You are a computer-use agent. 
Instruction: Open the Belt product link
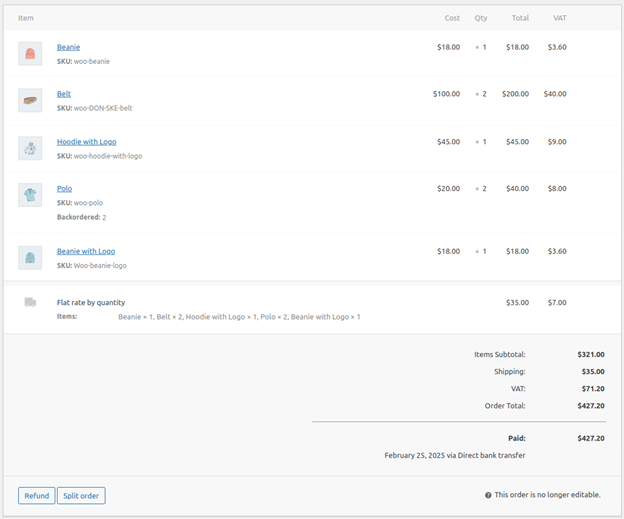click(64, 94)
